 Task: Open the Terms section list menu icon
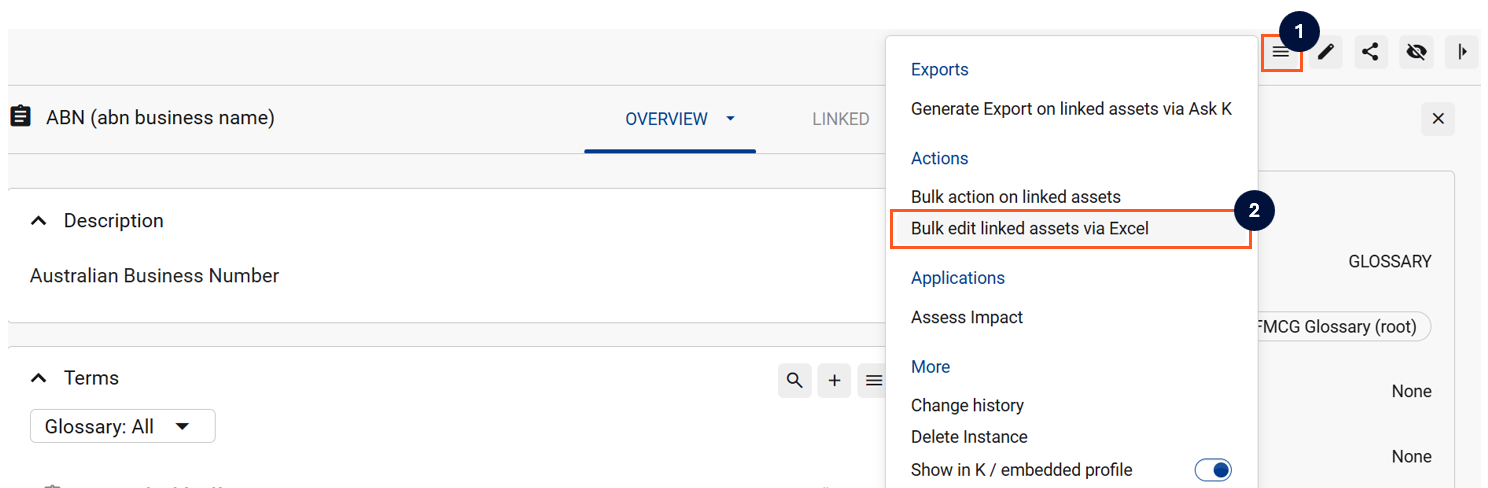coord(873,380)
